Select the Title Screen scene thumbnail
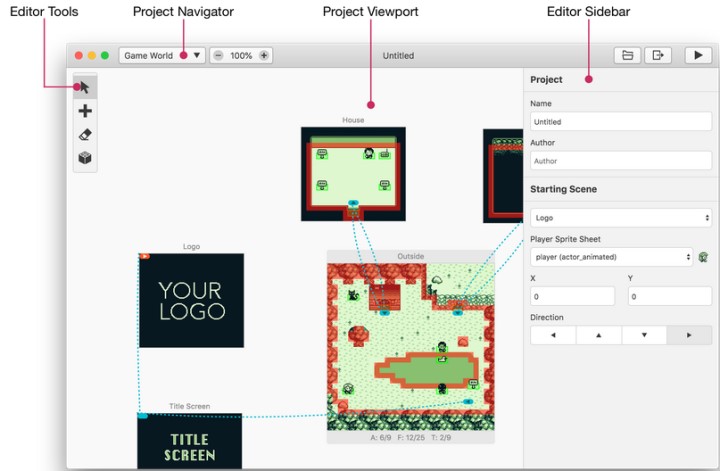 (x=189, y=441)
